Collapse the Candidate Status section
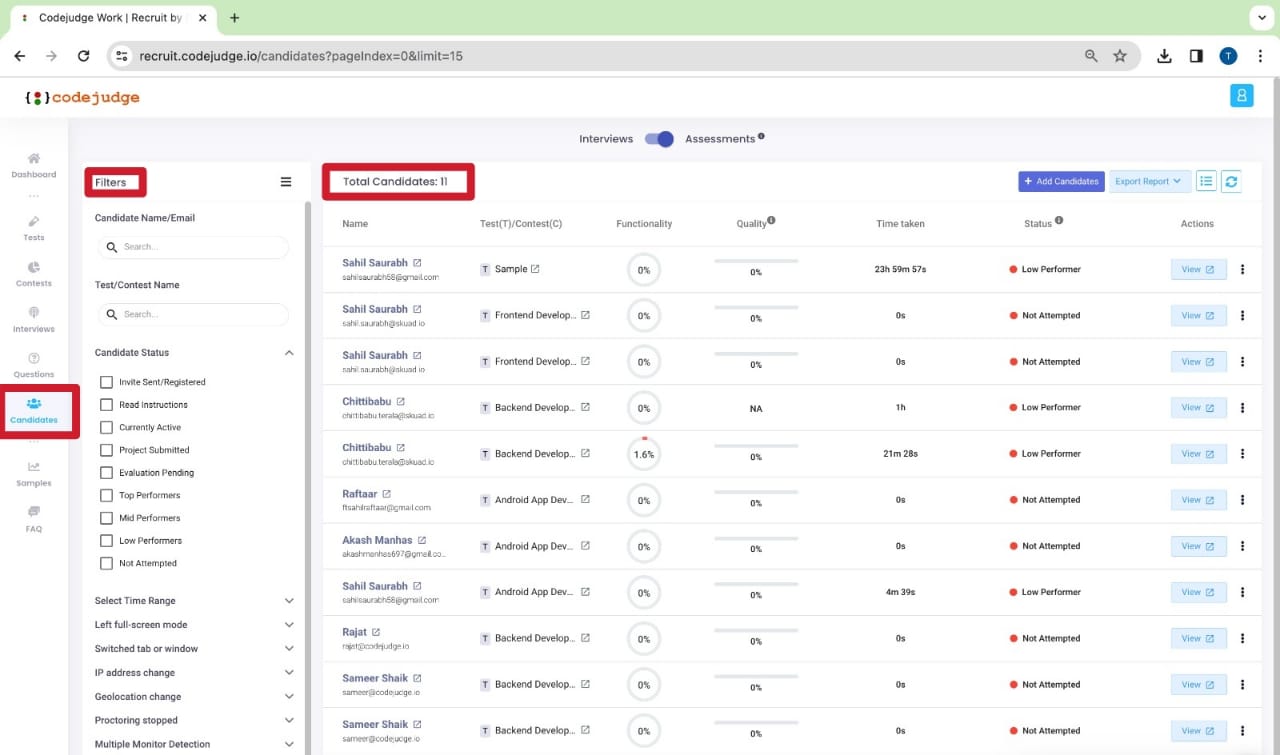Image resolution: width=1280 pixels, height=755 pixels. tap(289, 352)
